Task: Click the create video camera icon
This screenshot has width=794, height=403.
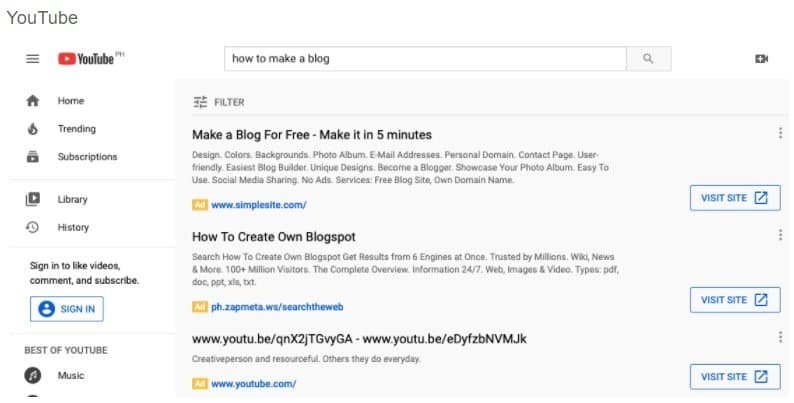Action: 761,59
